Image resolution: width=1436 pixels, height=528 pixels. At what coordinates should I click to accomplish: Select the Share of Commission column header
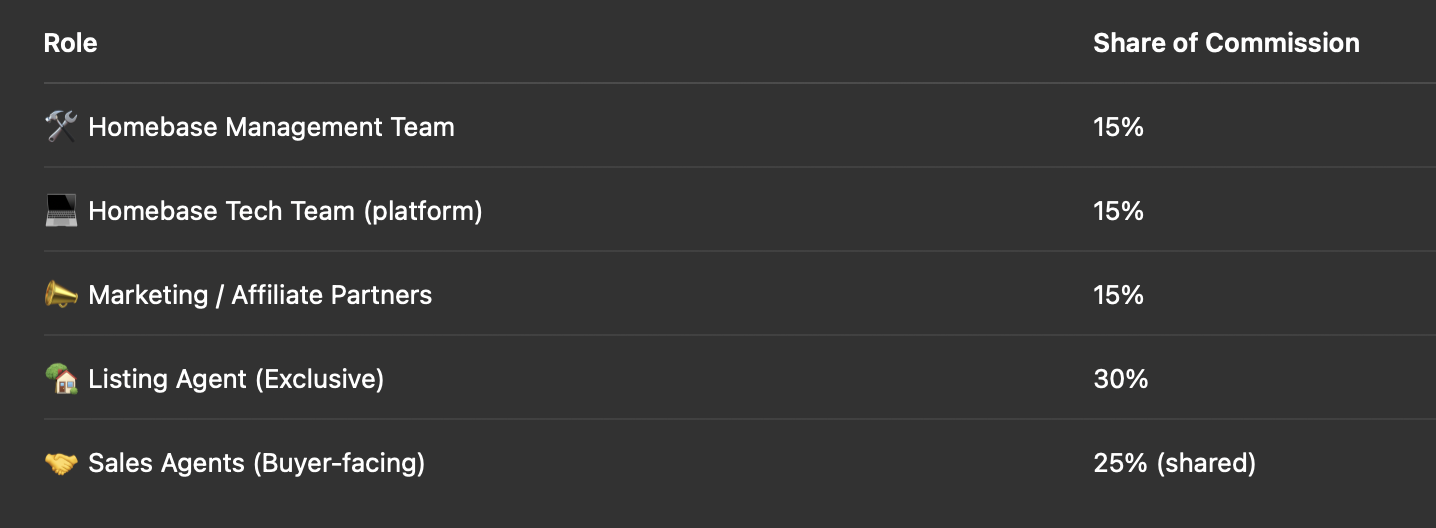pos(1226,43)
